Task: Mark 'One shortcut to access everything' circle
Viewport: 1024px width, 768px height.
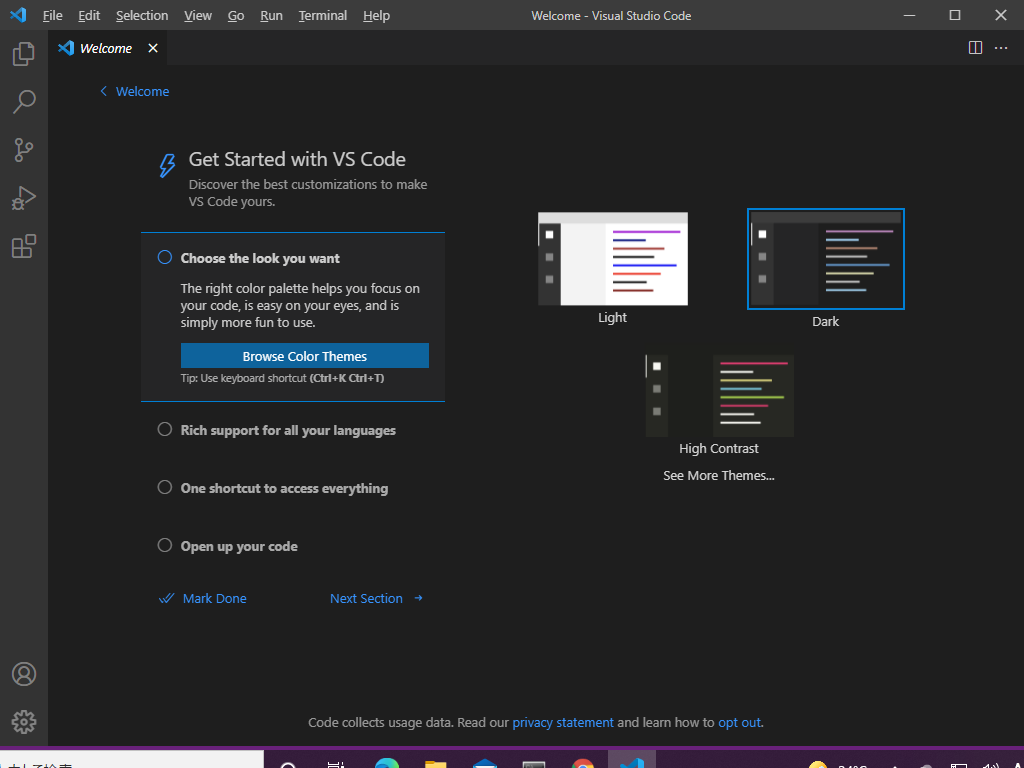Action: (x=165, y=488)
